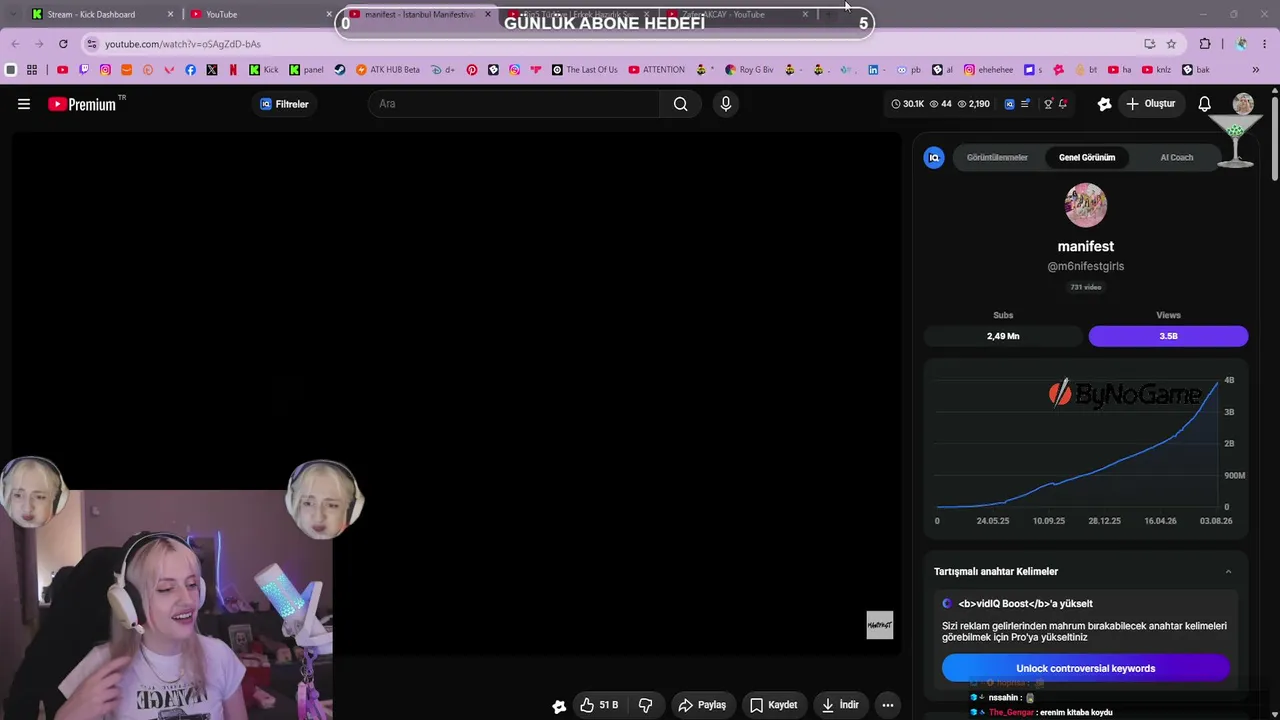The height and width of the screenshot is (720, 1280).
Task: Open the Kick bookmark
Action: [x=264, y=70]
